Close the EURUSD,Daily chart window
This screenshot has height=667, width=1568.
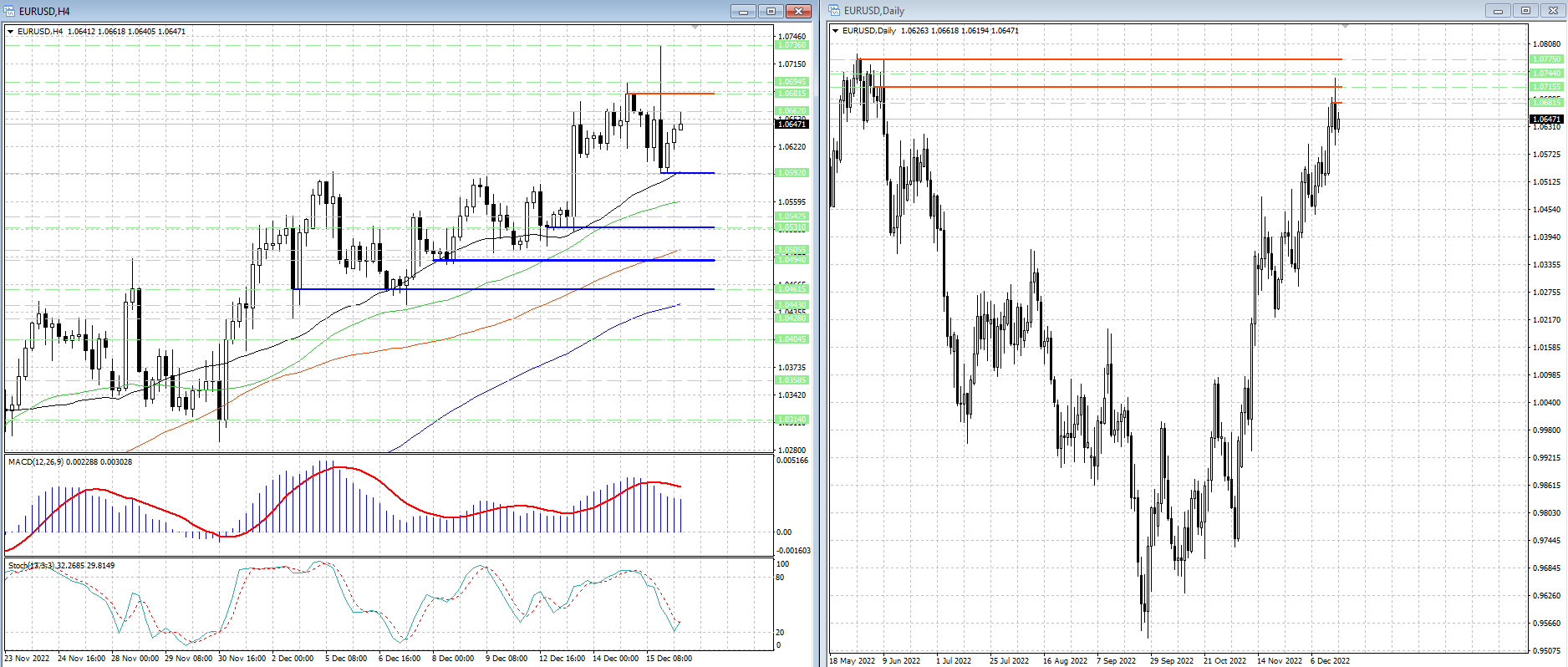(1553, 11)
